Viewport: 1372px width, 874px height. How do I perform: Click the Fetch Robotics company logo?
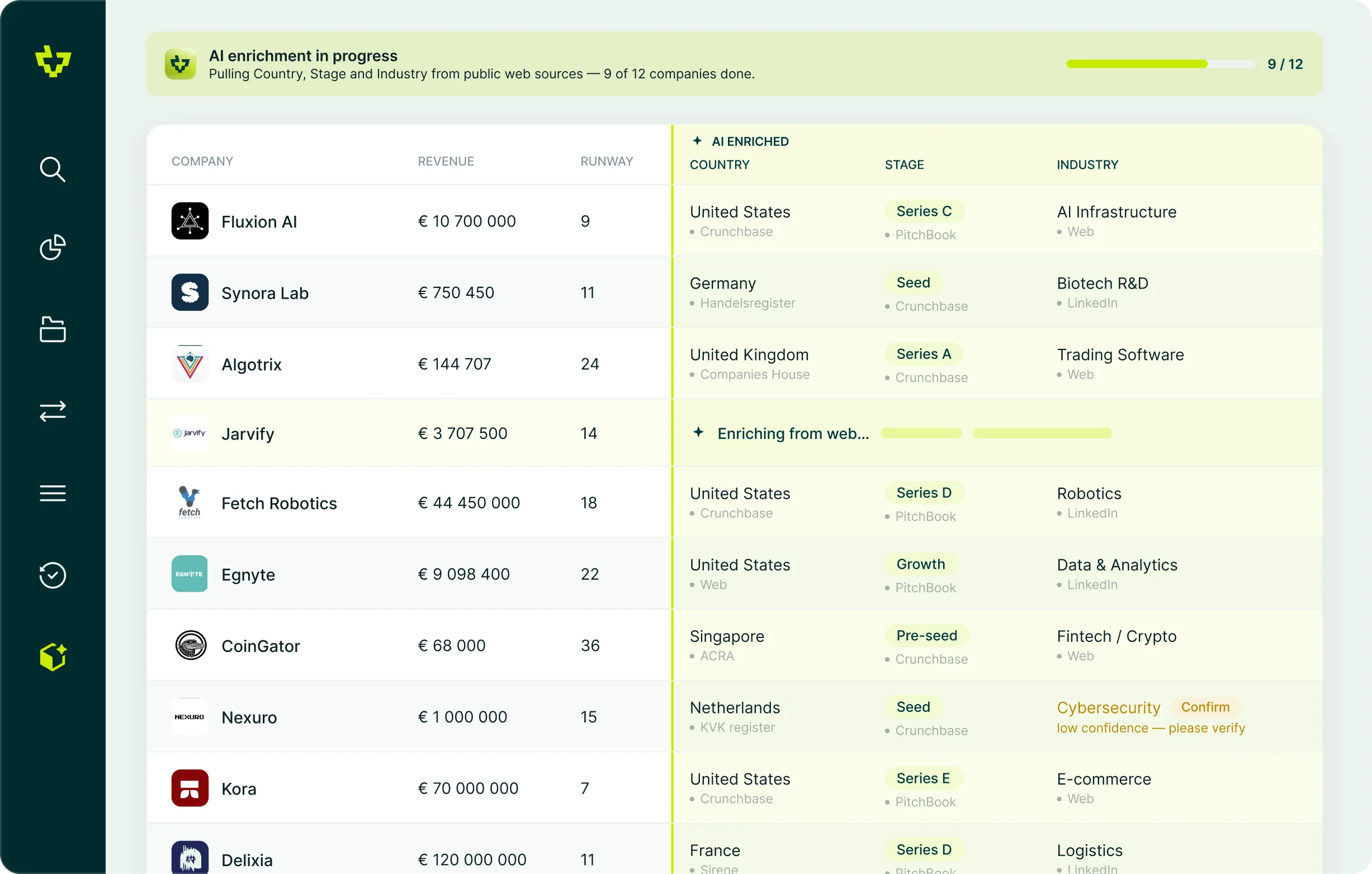coord(190,503)
